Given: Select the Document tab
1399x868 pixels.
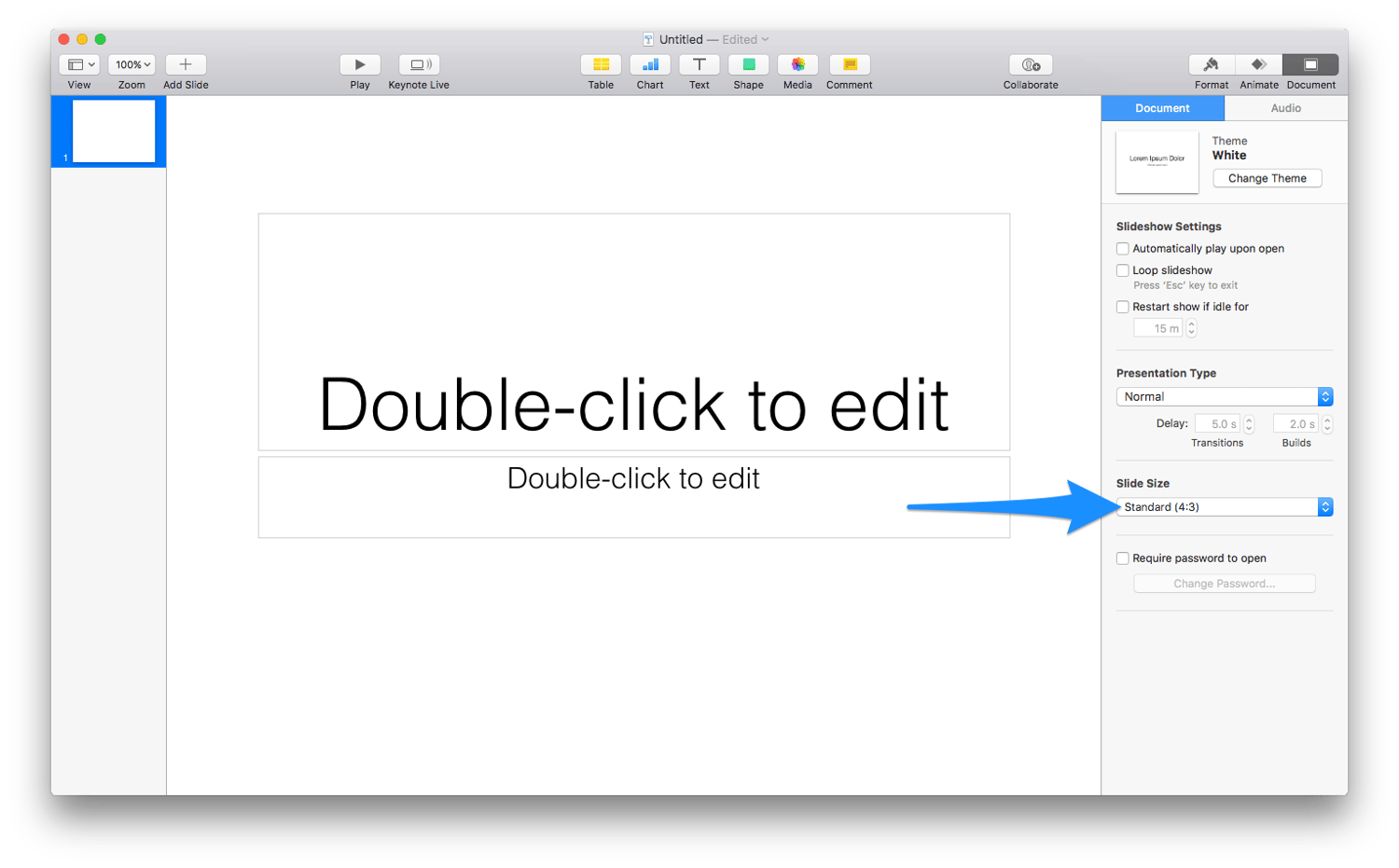Looking at the screenshot, I should point(1162,107).
